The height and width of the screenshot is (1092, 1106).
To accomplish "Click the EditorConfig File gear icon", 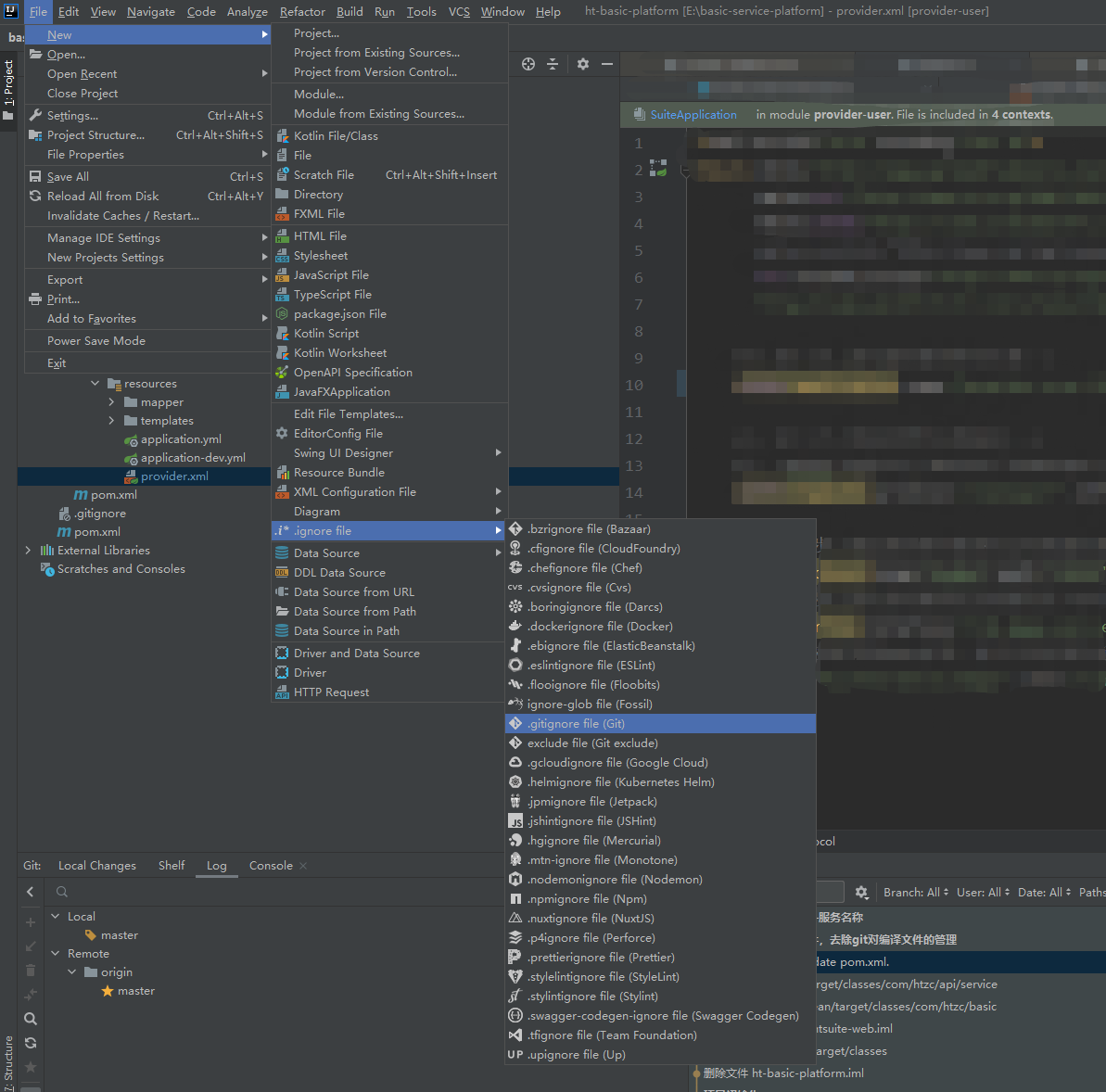I will pos(282,433).
